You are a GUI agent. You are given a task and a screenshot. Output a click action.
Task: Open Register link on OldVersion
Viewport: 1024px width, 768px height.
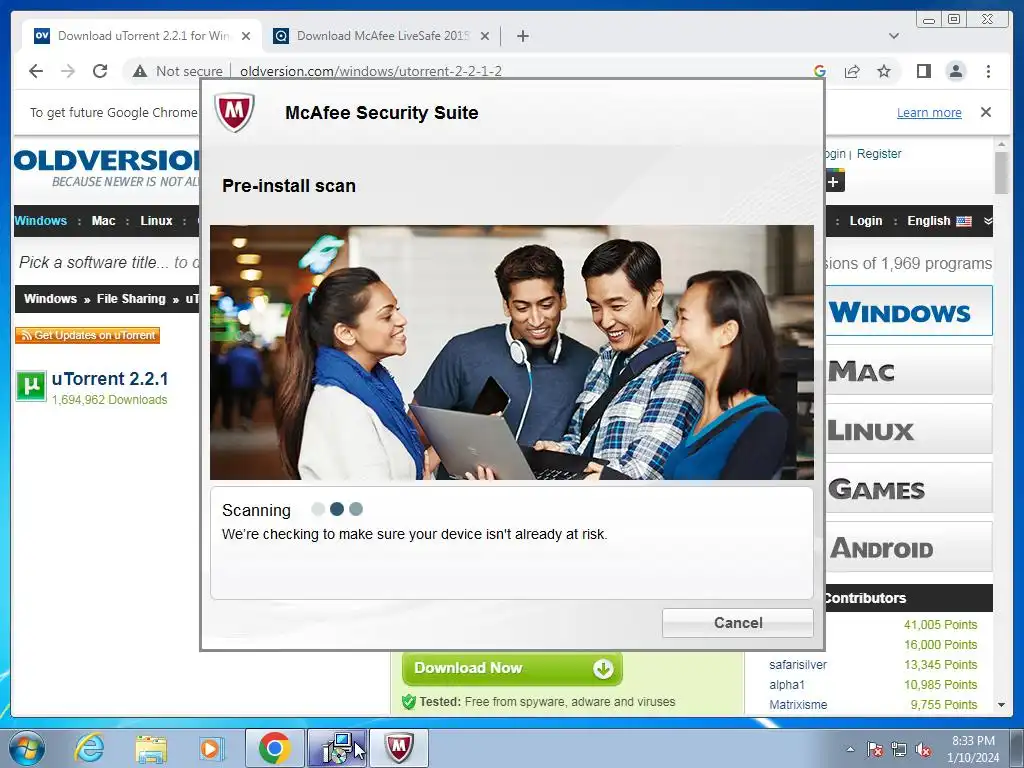[x=878, y=153]
